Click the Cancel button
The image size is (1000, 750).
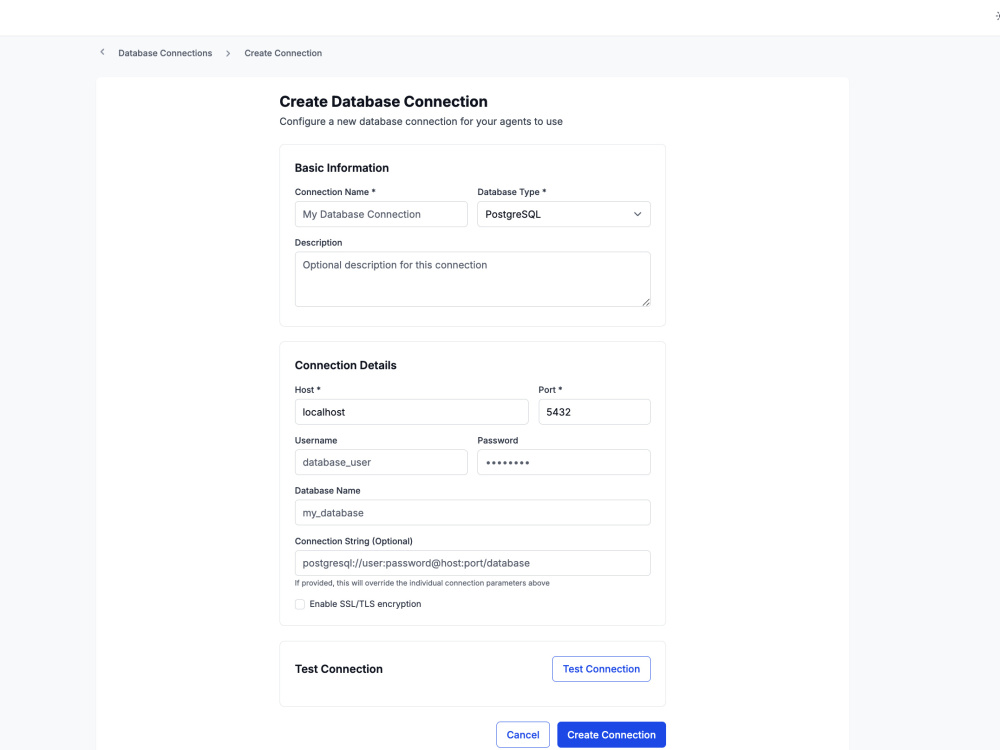pos(523,735)
